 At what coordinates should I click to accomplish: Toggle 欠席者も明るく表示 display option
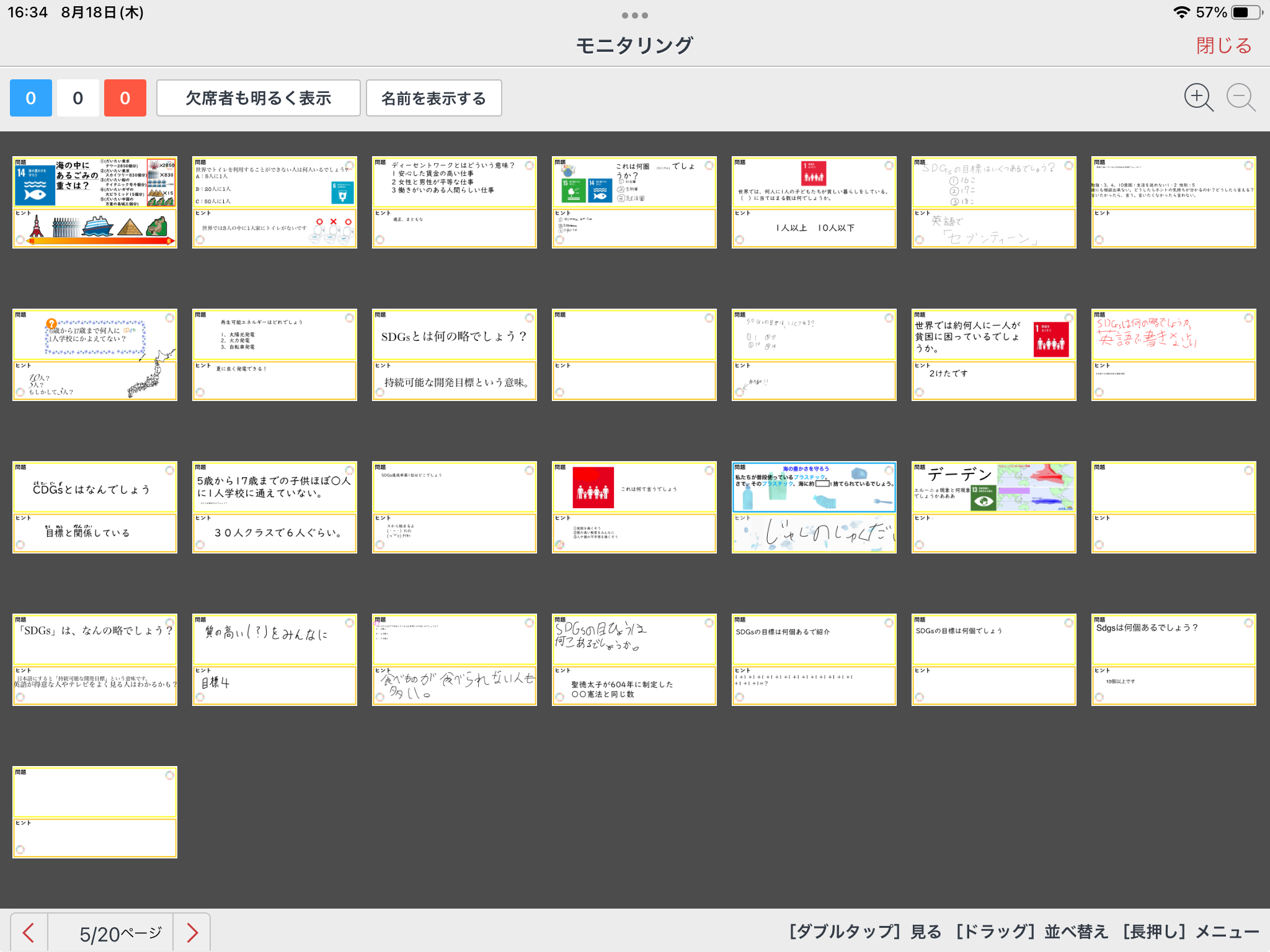pyautogui.click(x=258, y=98)
